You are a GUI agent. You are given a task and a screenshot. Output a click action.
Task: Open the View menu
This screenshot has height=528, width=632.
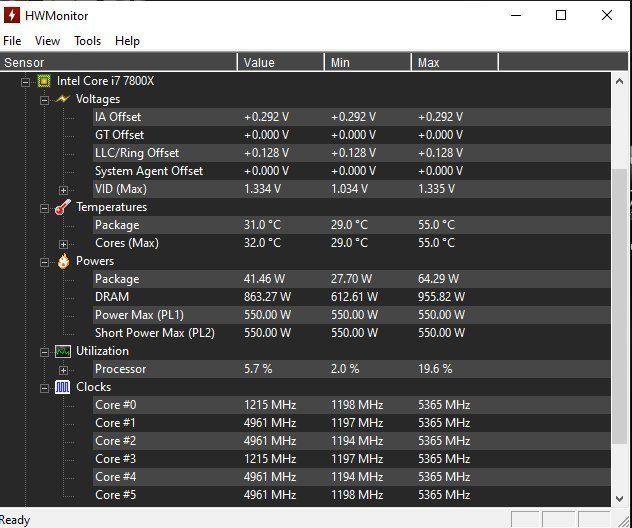47,41
